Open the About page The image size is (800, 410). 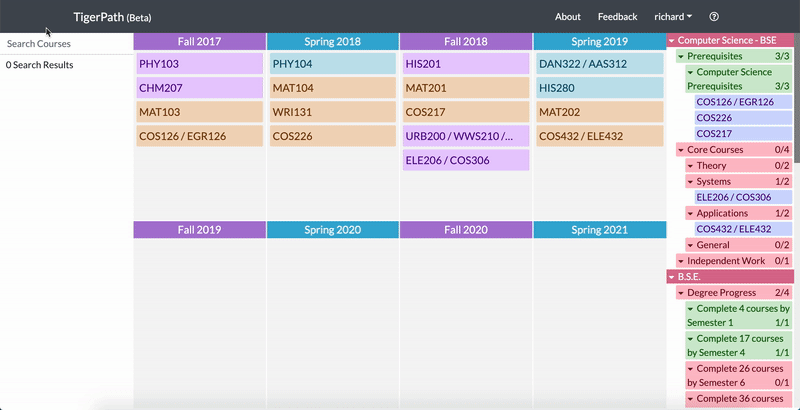pos(568,17)
